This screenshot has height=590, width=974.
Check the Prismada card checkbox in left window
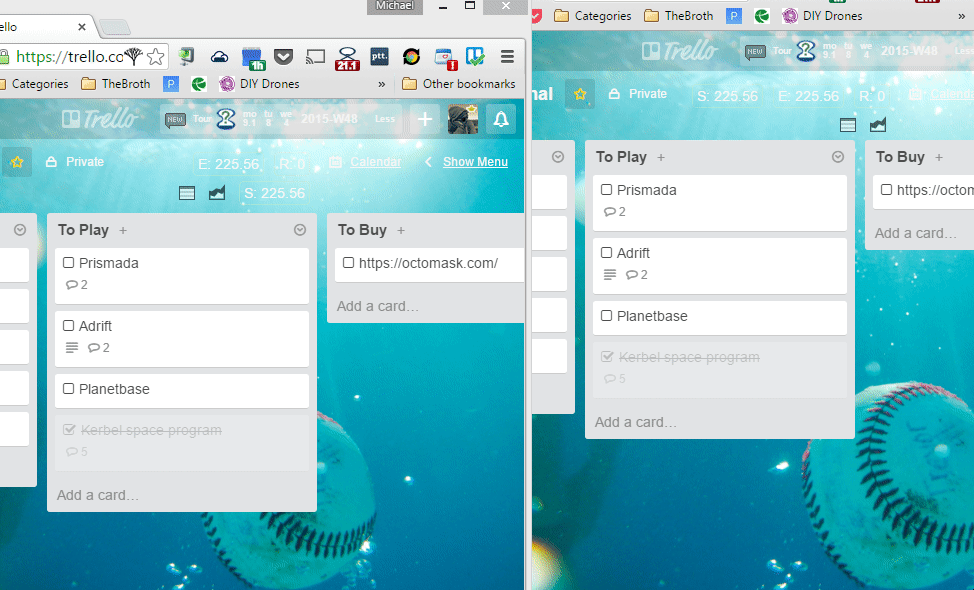tap(68, 263)
